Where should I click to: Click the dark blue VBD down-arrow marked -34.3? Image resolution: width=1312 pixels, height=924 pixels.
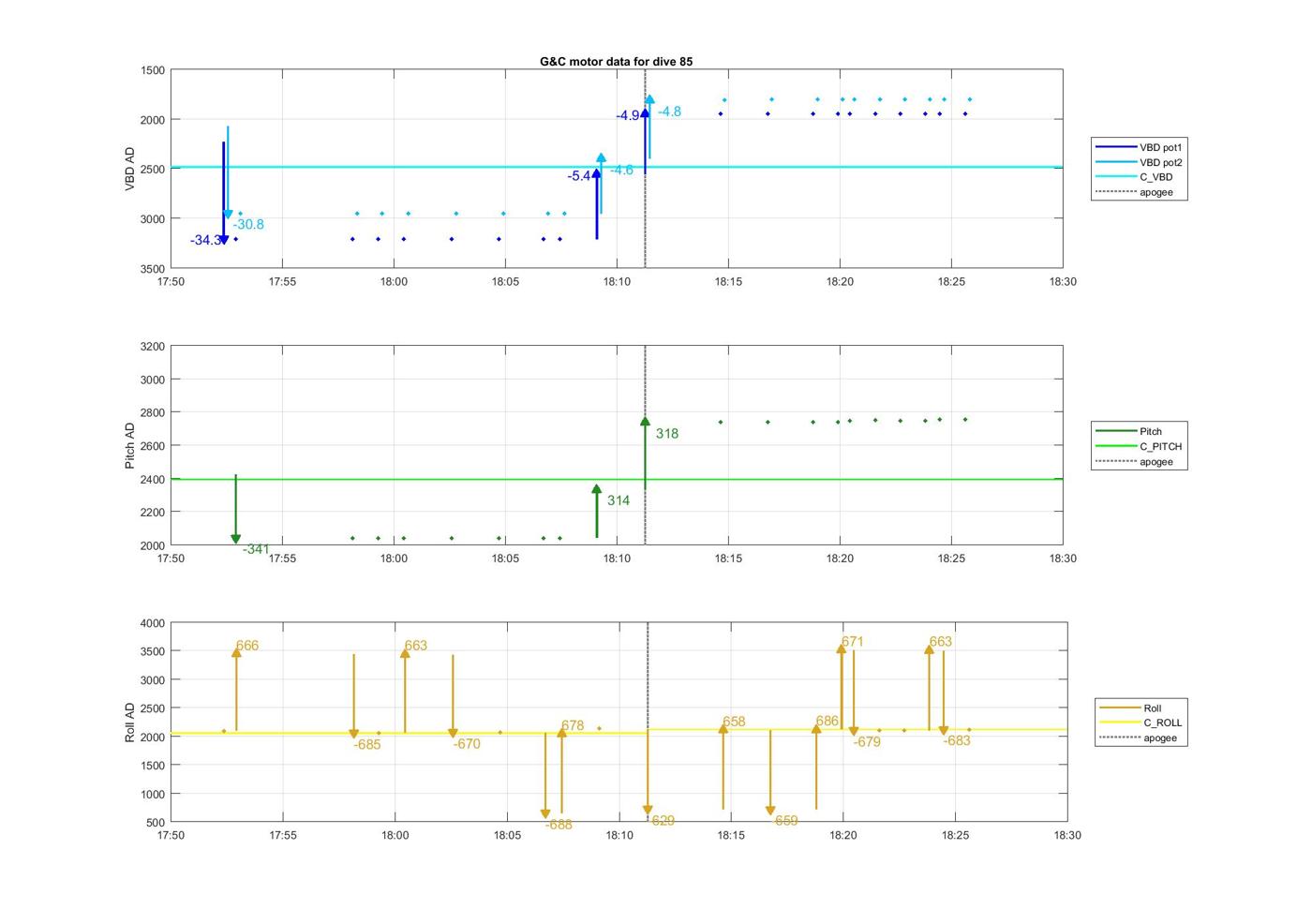click(x=223, y=193)
